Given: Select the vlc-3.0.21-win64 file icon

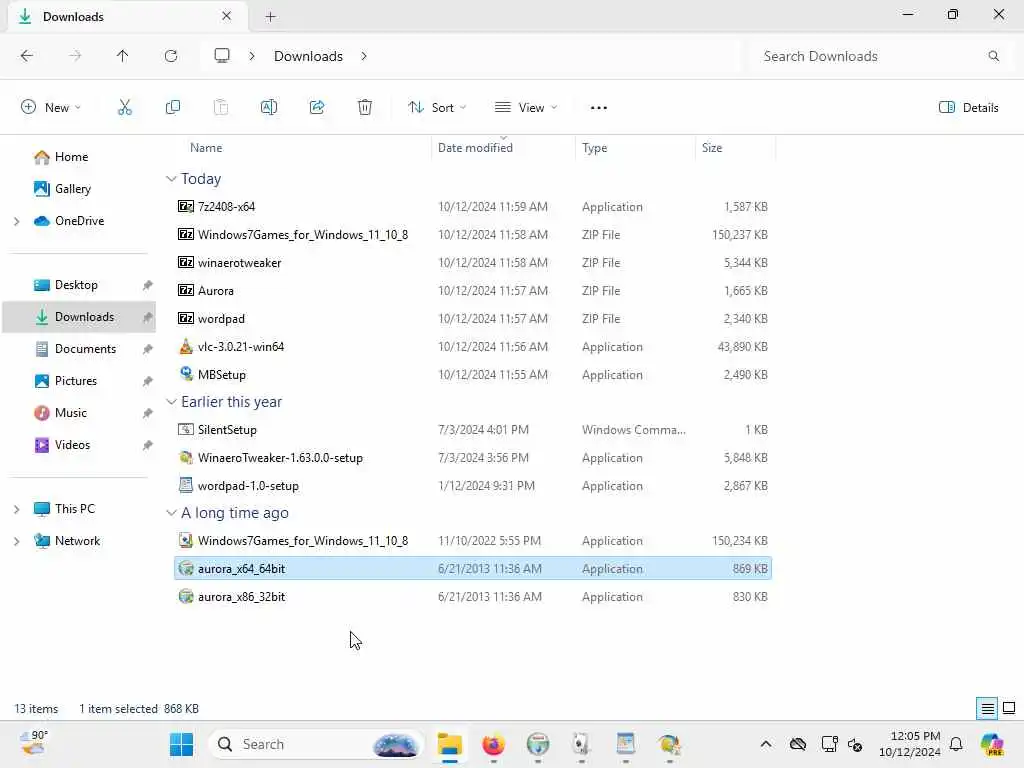Looking at the screenshot, I should (x=186, y=347).
